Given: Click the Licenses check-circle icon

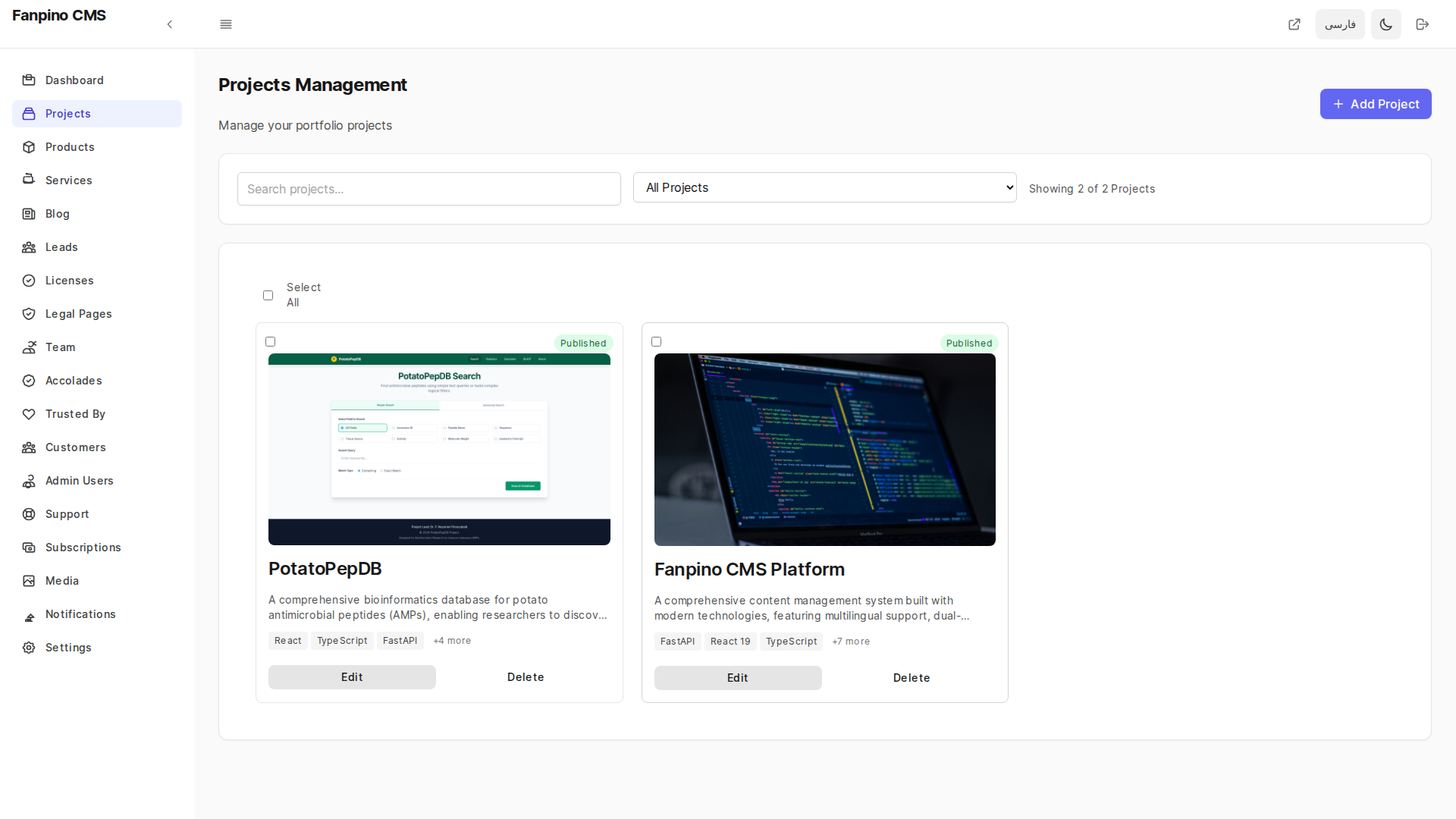Looking at the screenshot, I should coord(29,281).
